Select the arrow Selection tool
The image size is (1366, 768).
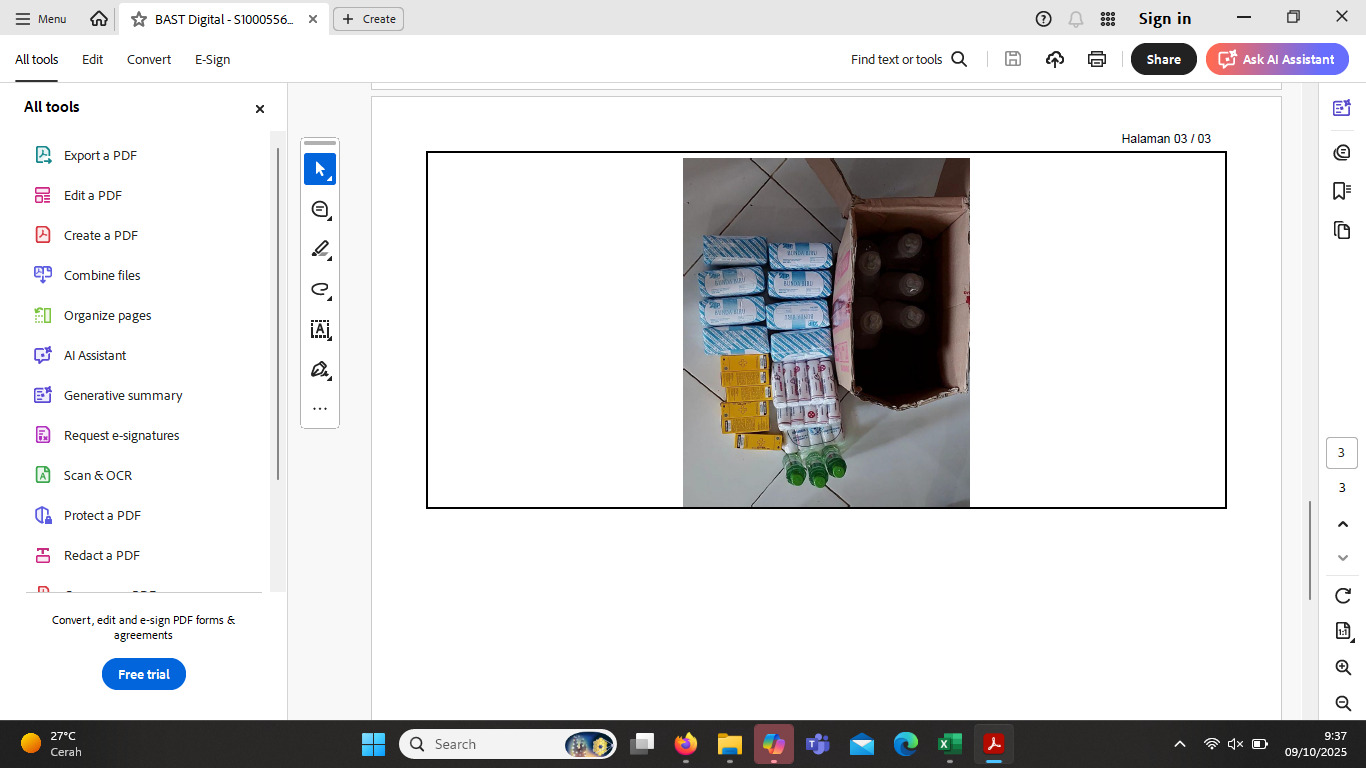coord(320,169)
